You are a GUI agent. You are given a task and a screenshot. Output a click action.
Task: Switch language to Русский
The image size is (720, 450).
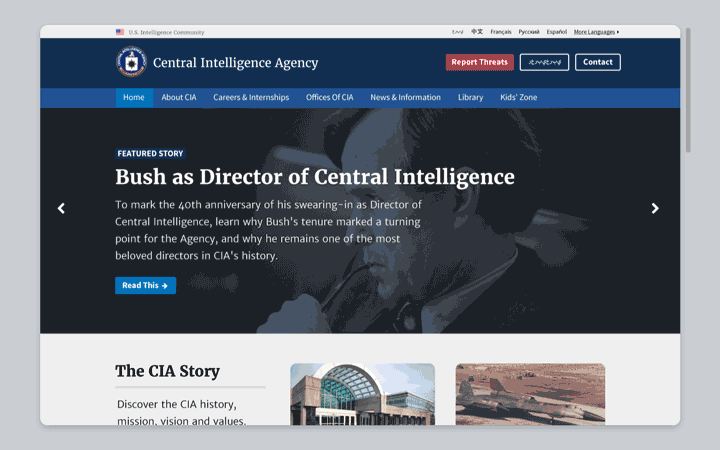tap(529, 32)
